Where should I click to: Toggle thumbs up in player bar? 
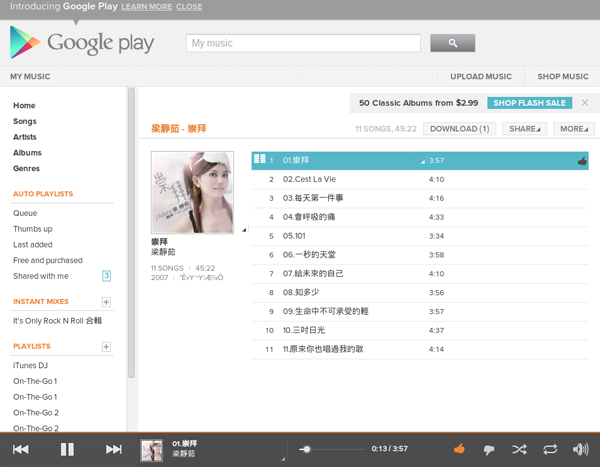(x=459, y=449)
